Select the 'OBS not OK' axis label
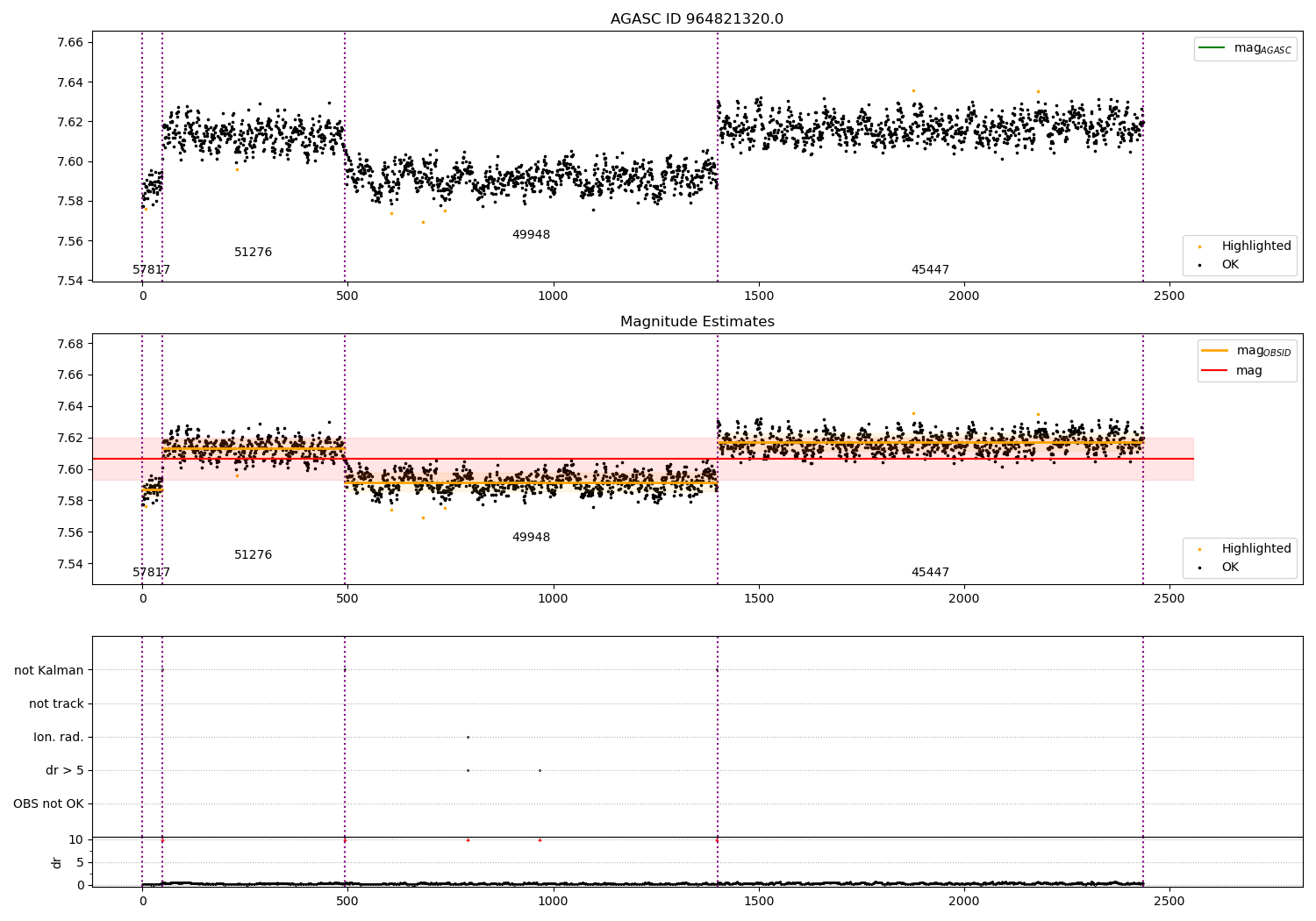 [49, 804]
